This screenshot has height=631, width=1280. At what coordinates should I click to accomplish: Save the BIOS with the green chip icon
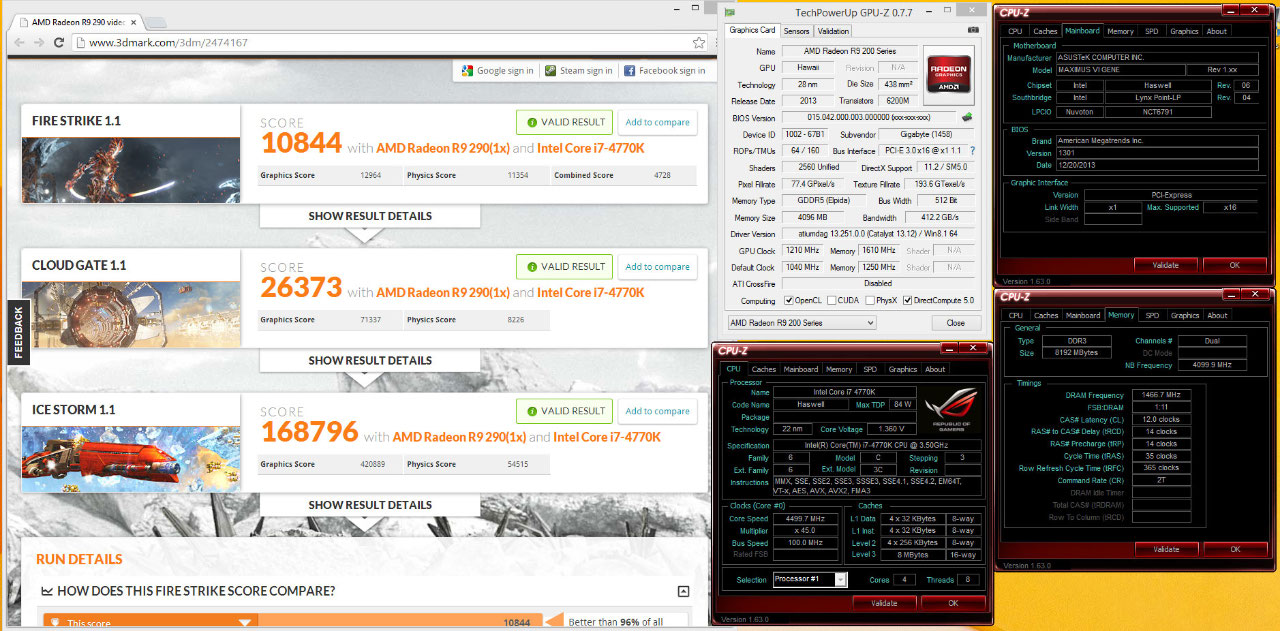point(968,118)
